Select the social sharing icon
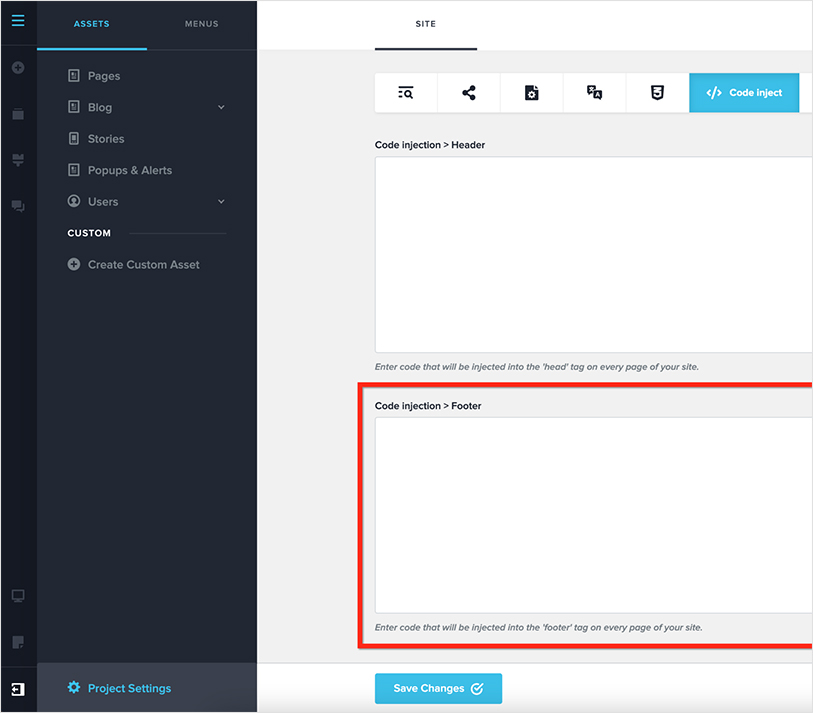 pos(468,92)
